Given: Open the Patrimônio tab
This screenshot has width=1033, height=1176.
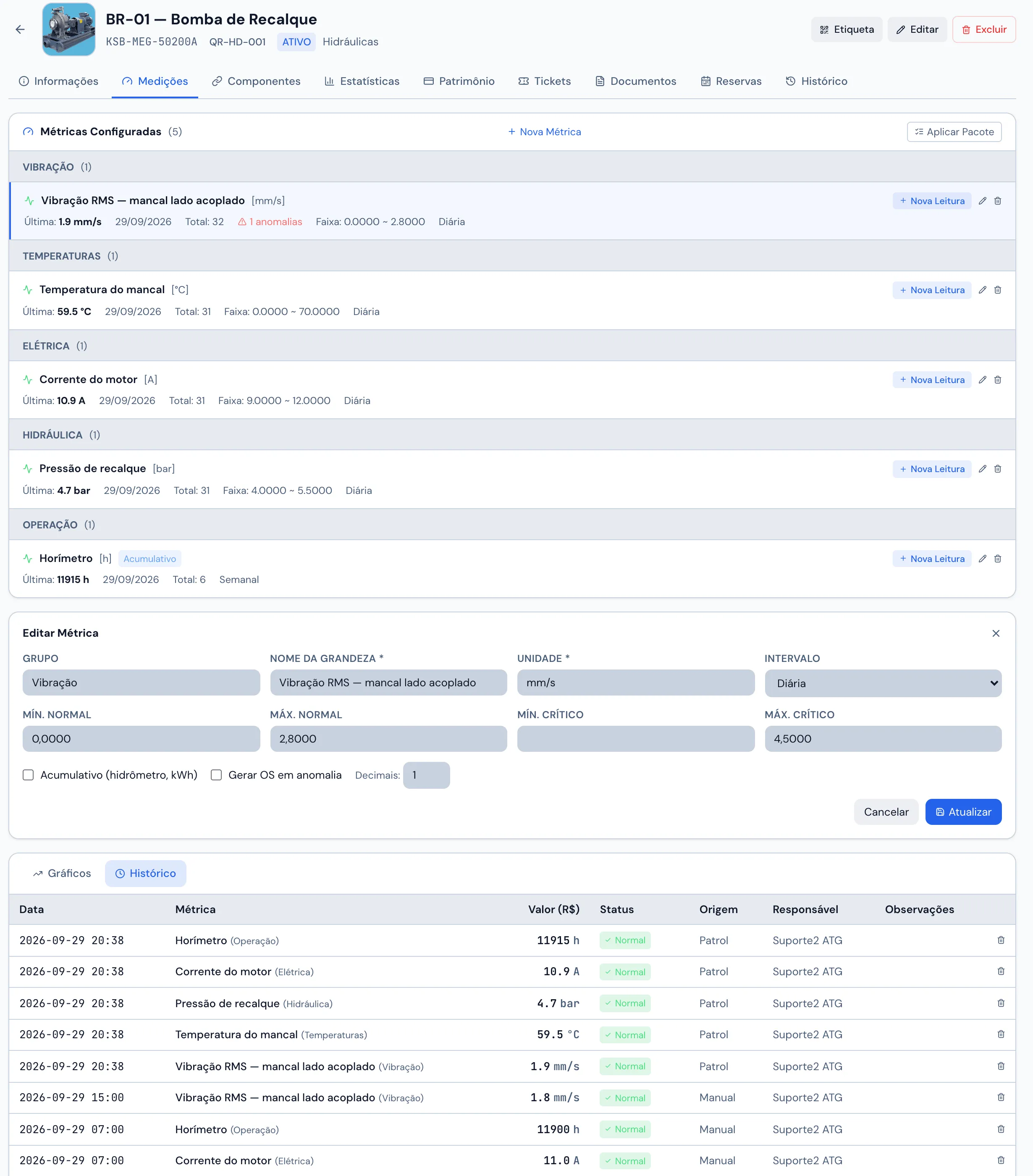Looking at the screenshot, I should pos(459,81).
